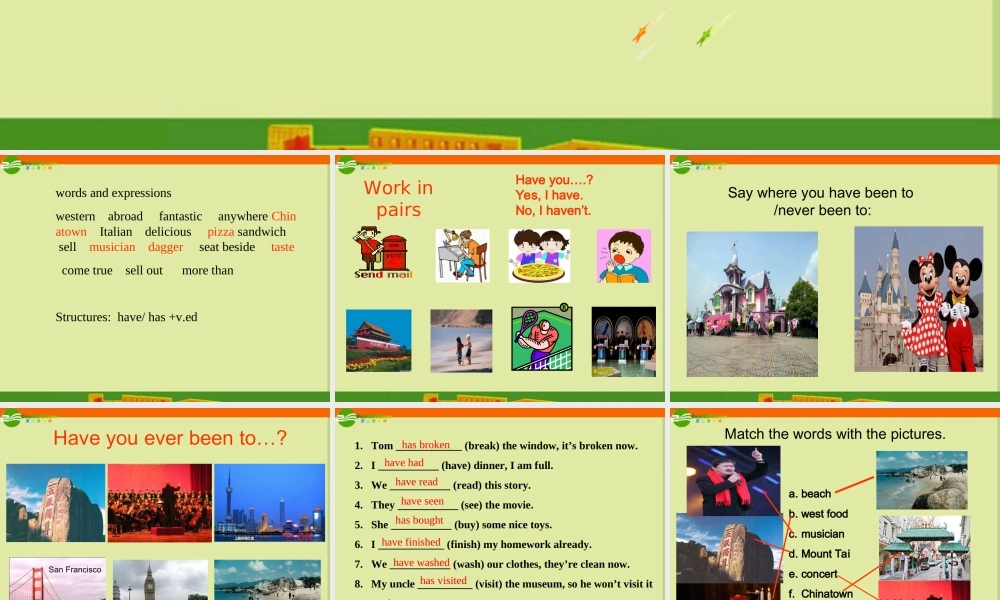Select the answer 'has visited' in sentence 8
Viewport: 1000px width, 600px height.
pos(443,581)
